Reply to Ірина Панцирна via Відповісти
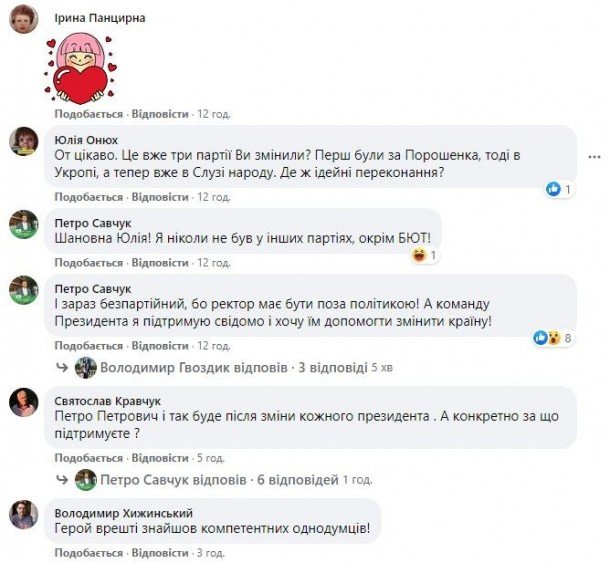The height and width of the screenshot is (563, 610). pyautogui.click(x=160, y=114)
